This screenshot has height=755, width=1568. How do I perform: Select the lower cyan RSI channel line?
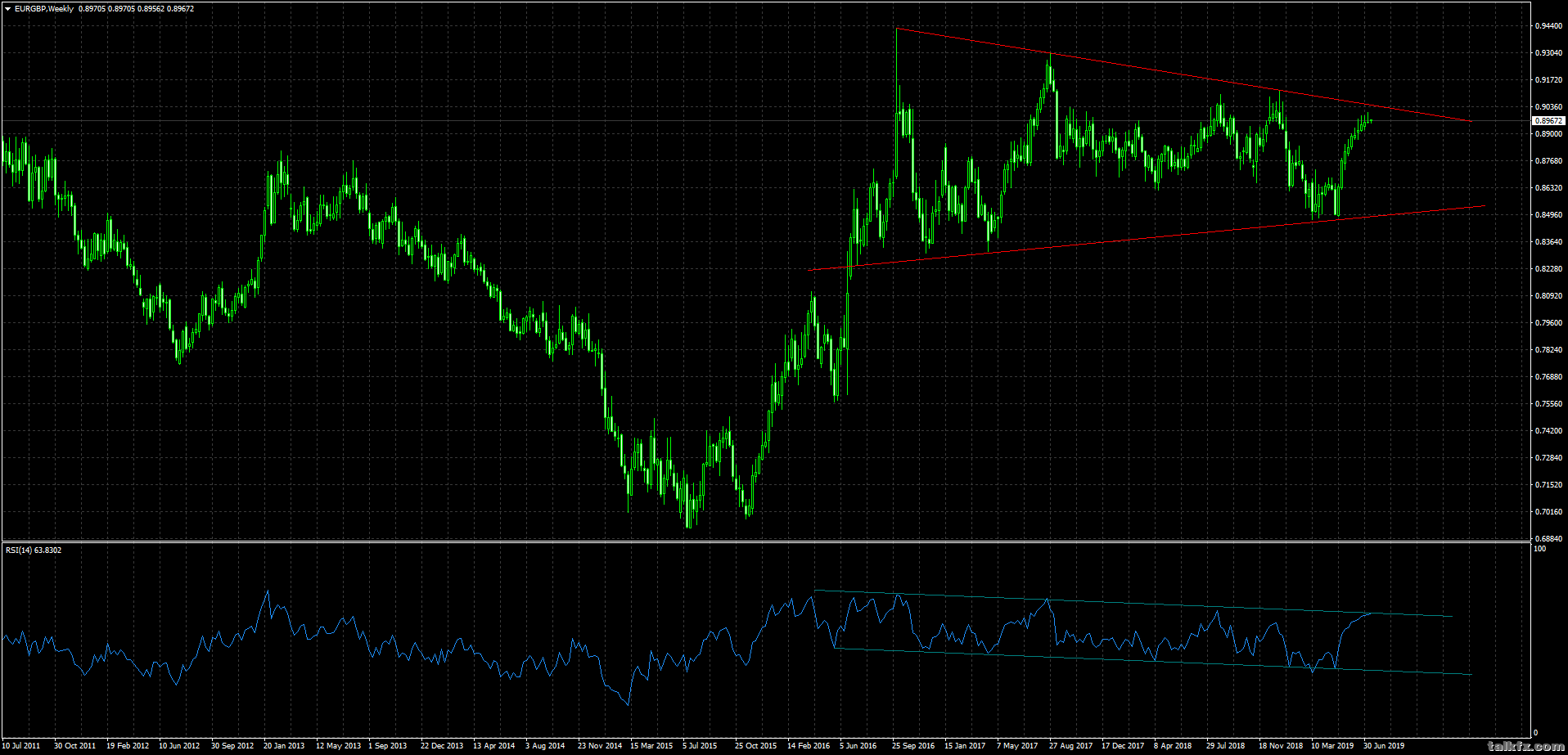point(1152,662)
